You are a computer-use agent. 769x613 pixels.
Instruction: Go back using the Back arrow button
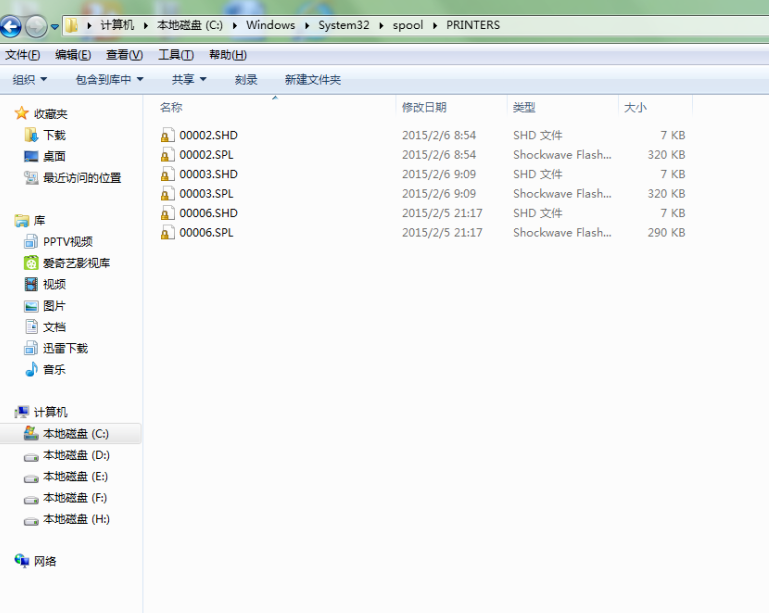pos(11,26)
